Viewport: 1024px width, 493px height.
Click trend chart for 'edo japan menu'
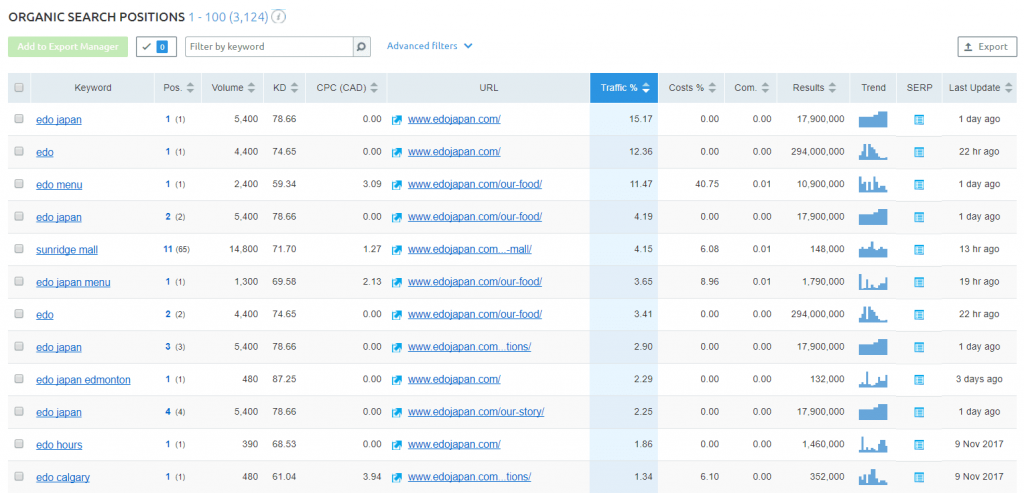click(x=872, y=282)
